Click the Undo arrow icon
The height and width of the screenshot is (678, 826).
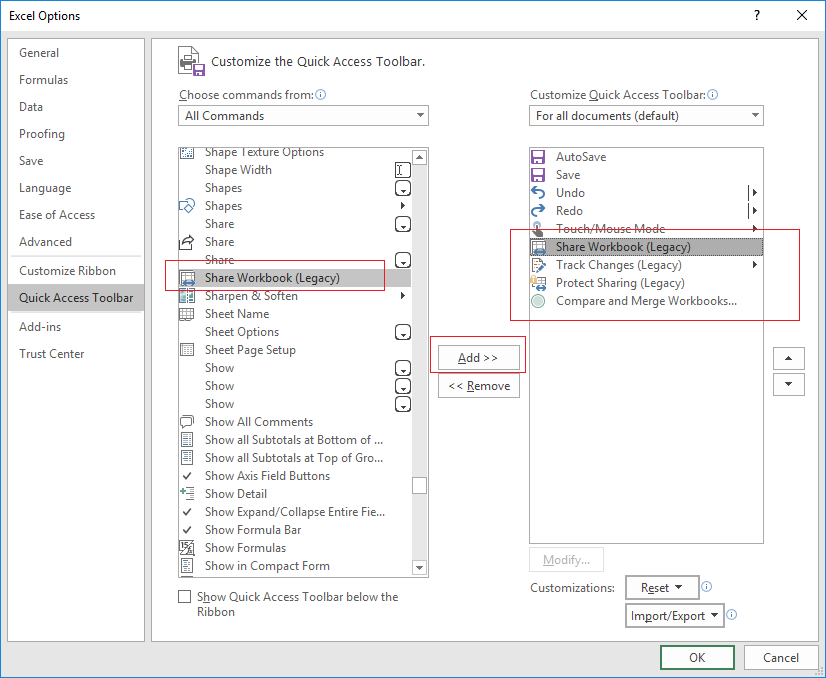(x=538, y=193)
